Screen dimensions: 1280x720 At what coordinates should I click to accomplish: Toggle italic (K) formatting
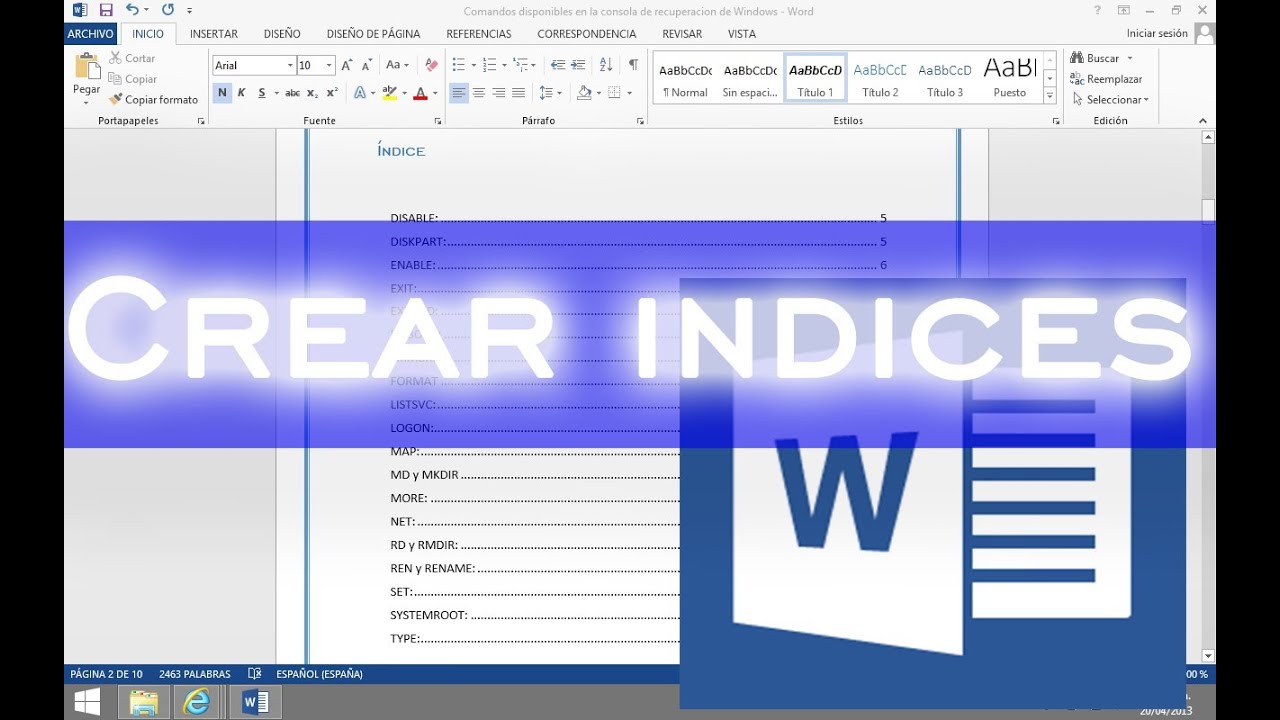[242, 93]
